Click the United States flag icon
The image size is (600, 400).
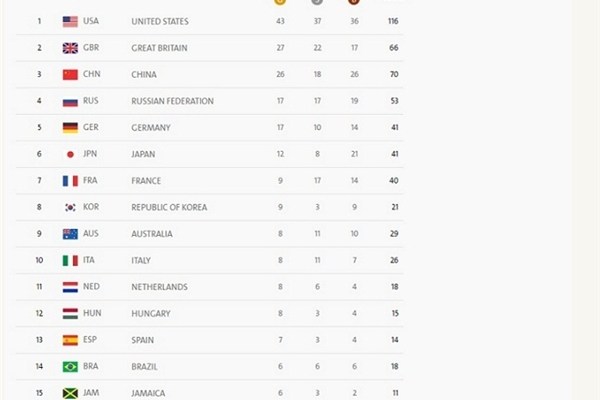[x=70, y=21]
